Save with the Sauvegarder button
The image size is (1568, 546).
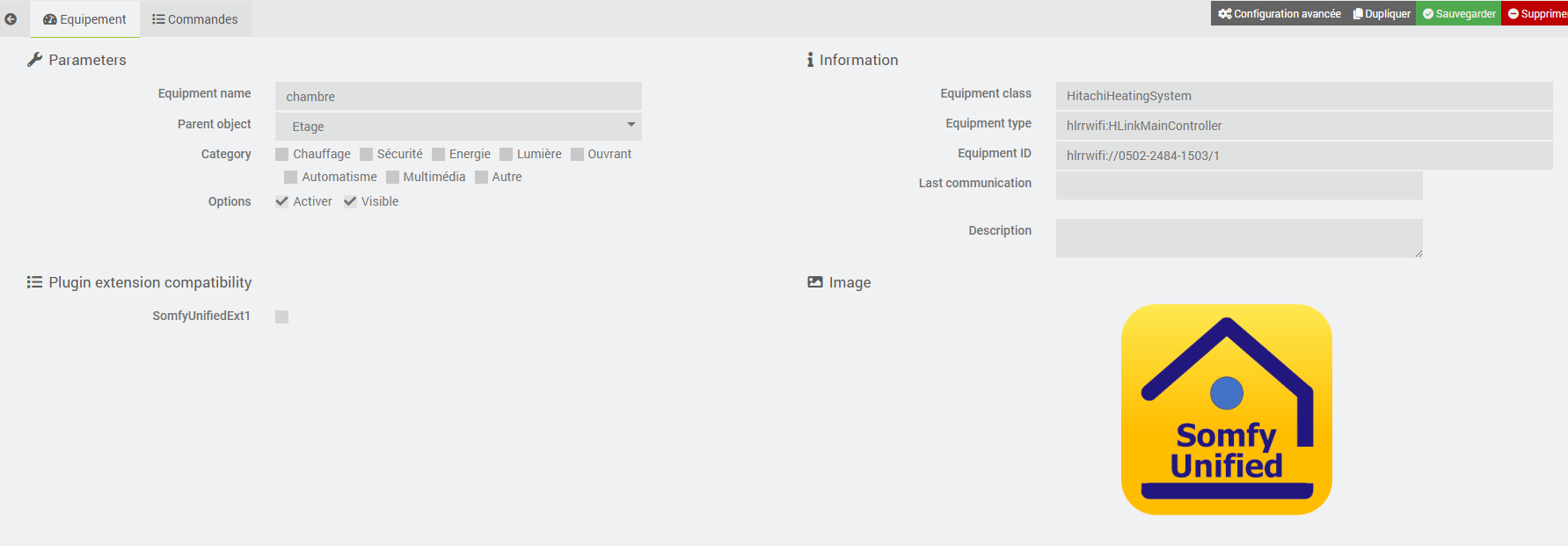pyautogui.click(x=1459, y=13)
